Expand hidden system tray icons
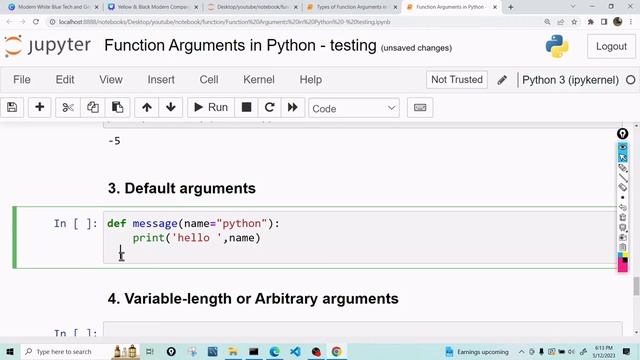This screenshot has width=640, height=360. (522, 351)
